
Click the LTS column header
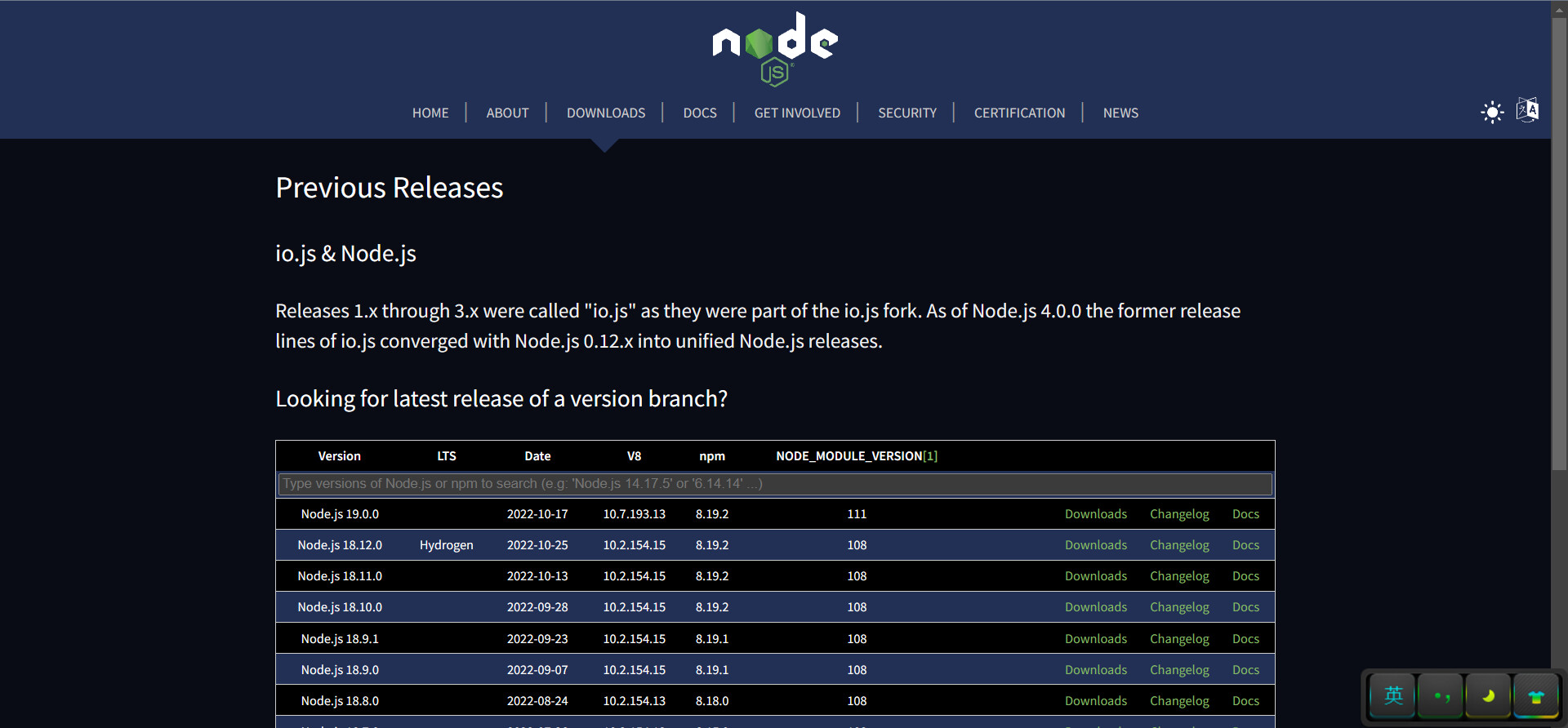446,456
